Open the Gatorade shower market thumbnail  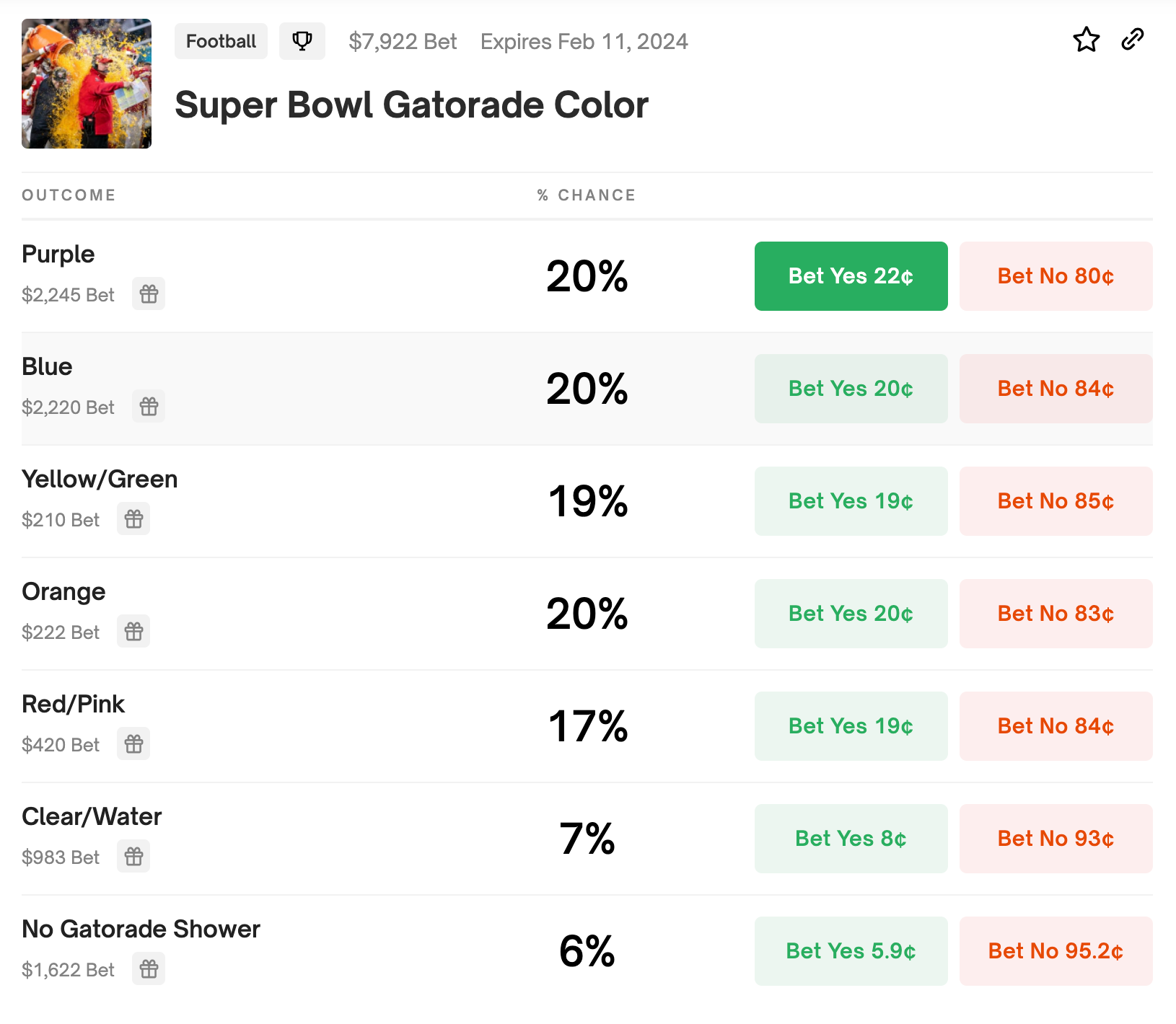click(x=87, y=84)
